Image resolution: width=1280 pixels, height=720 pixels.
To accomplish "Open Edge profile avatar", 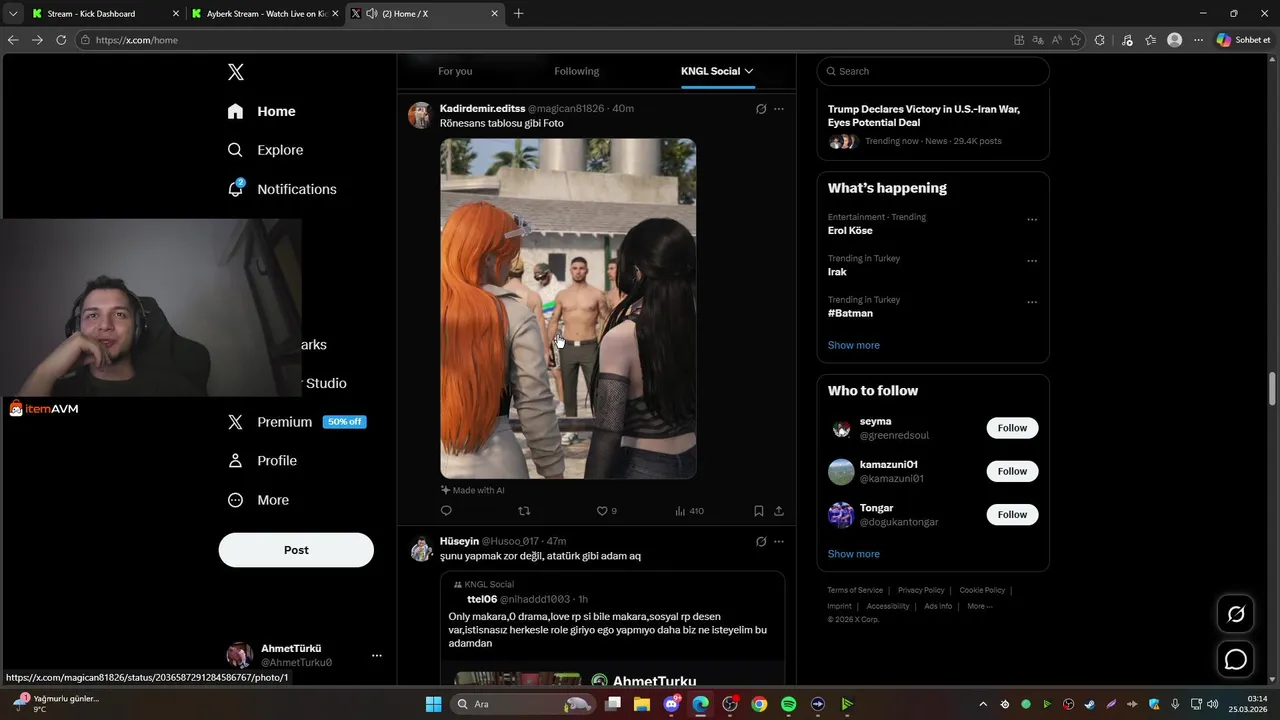I will pyautogui.click(x=1175, y=40).
